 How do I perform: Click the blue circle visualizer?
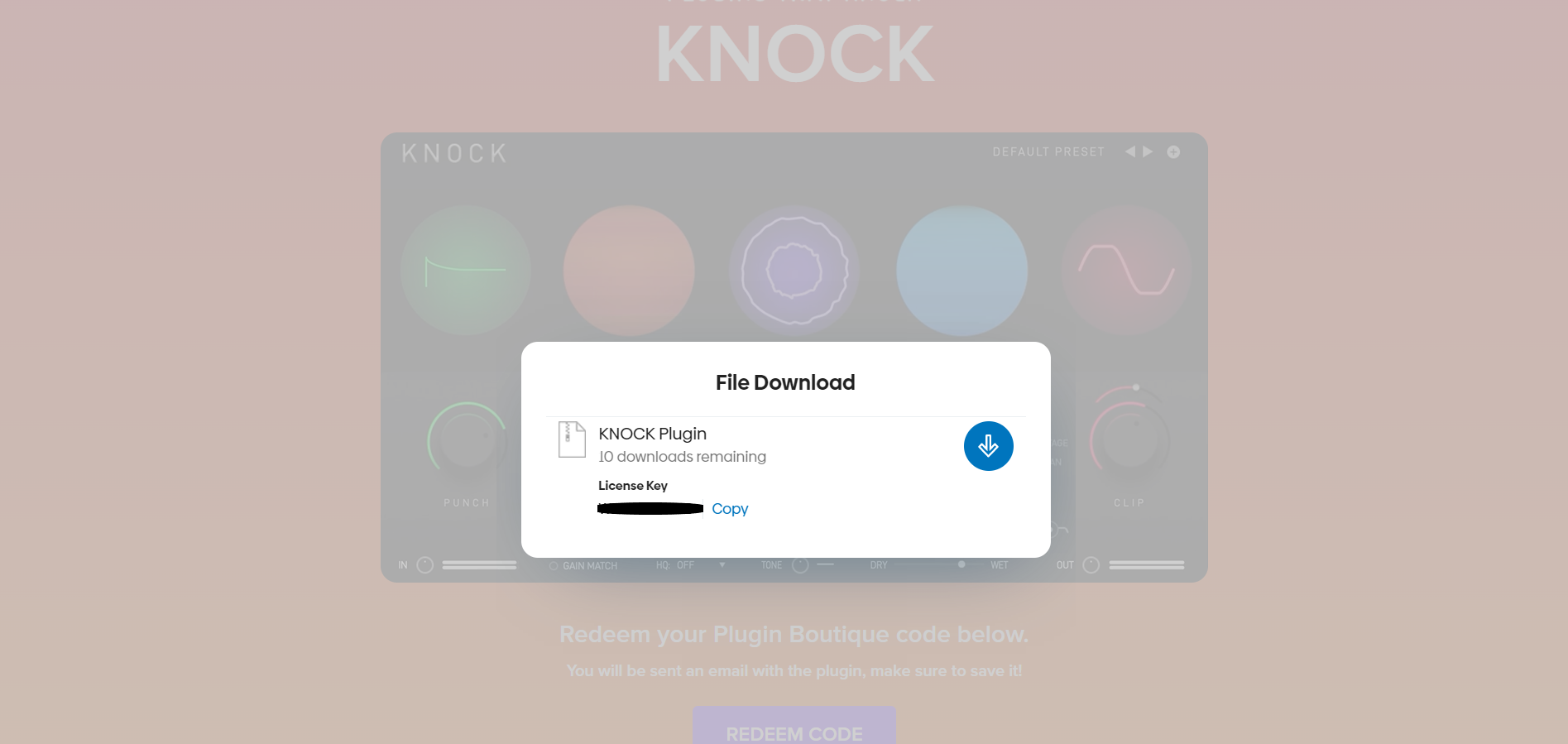coord(962,271)
